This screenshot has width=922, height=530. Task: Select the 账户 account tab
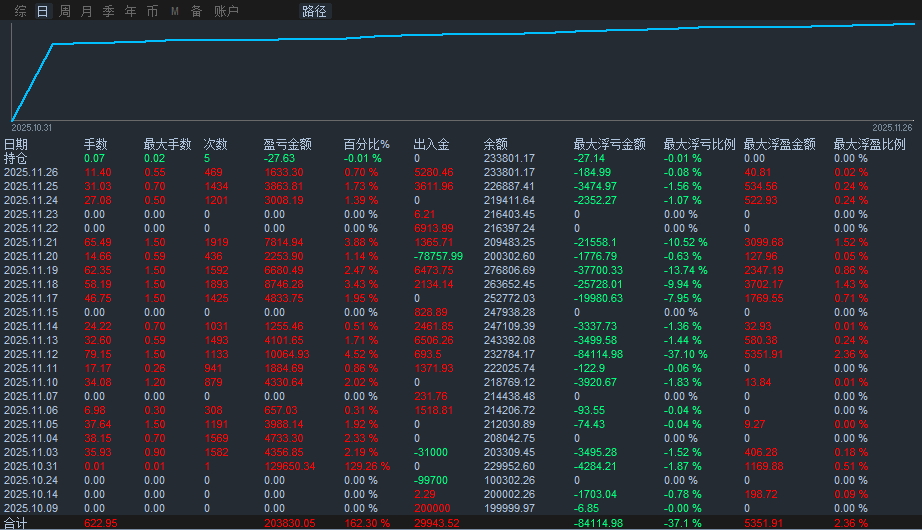pos(226,11)
